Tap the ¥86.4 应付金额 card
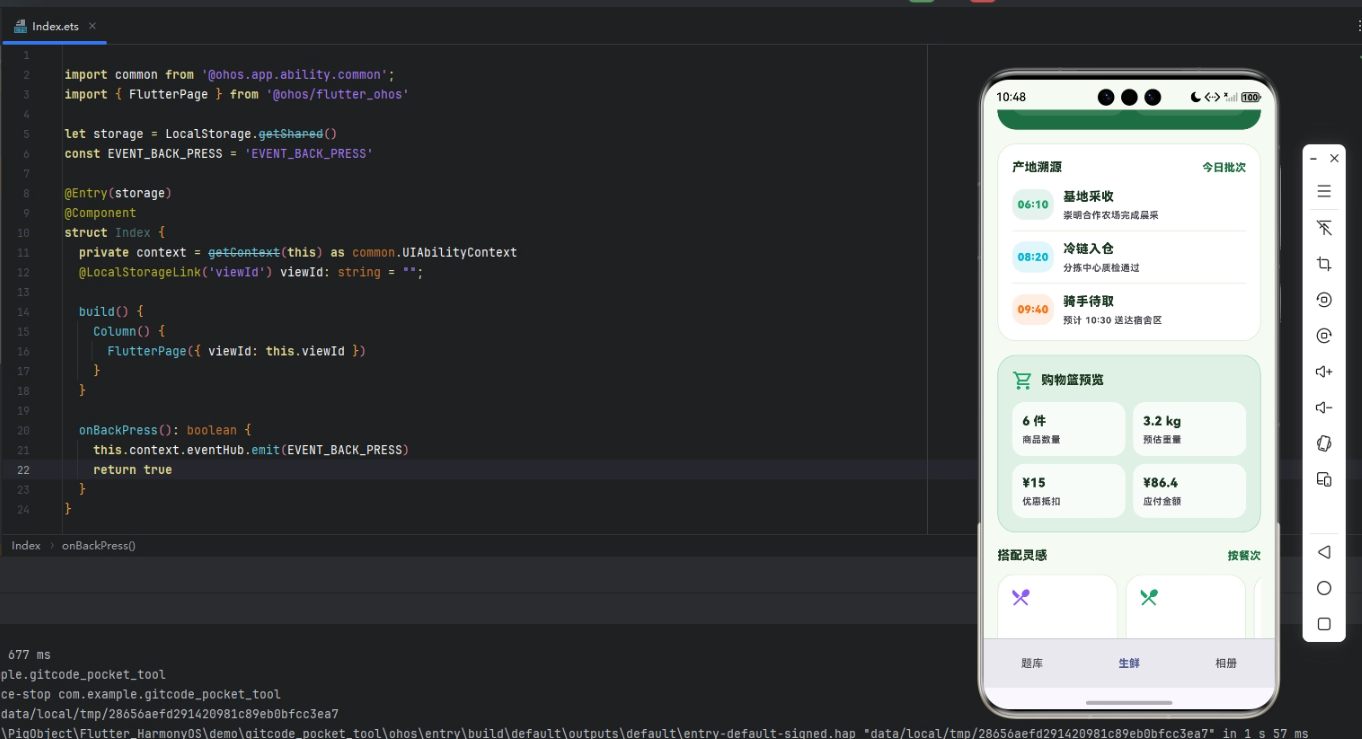Screen dimensions: 1362x739 tap(1189, 491)
